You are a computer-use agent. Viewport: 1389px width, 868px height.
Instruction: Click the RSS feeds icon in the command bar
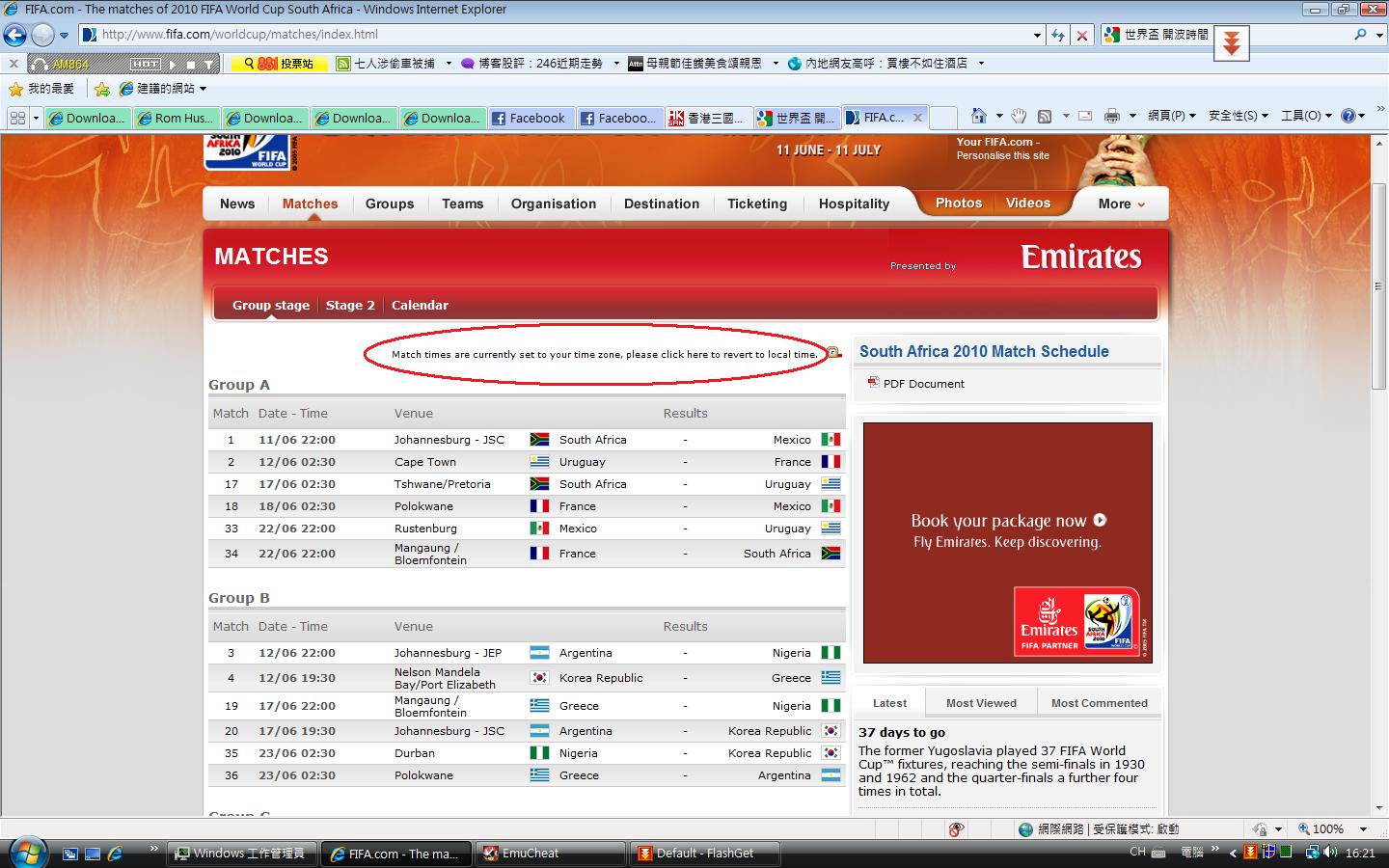point(1045,116)
